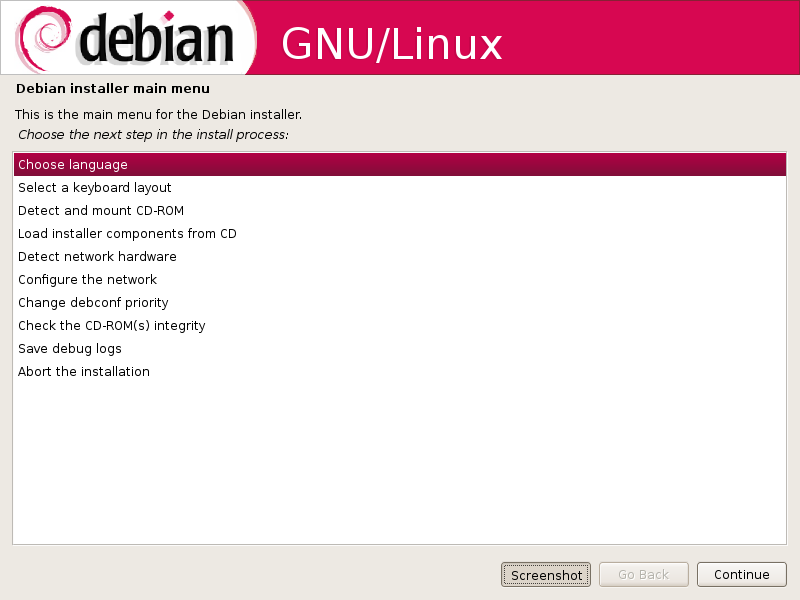This screenshot has width=800, height=600.
Task: Choose Save debug logs
Action: 400,348
